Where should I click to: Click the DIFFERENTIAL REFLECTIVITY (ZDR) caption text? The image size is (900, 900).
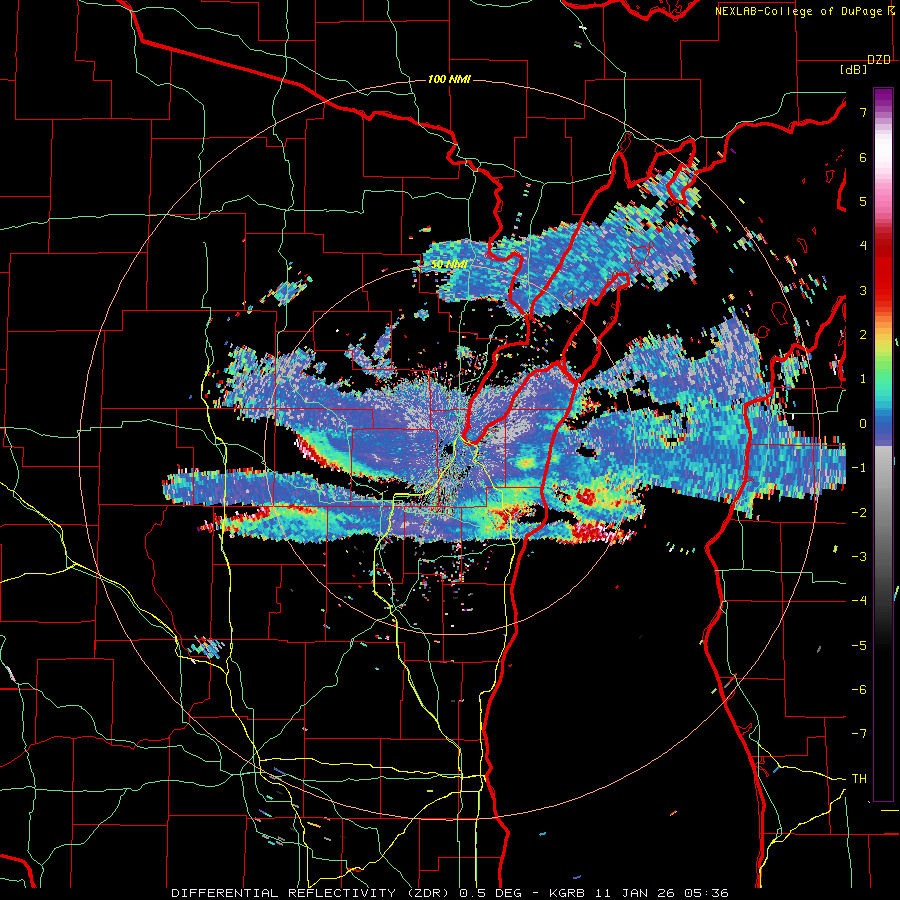(x=312, y=893)
